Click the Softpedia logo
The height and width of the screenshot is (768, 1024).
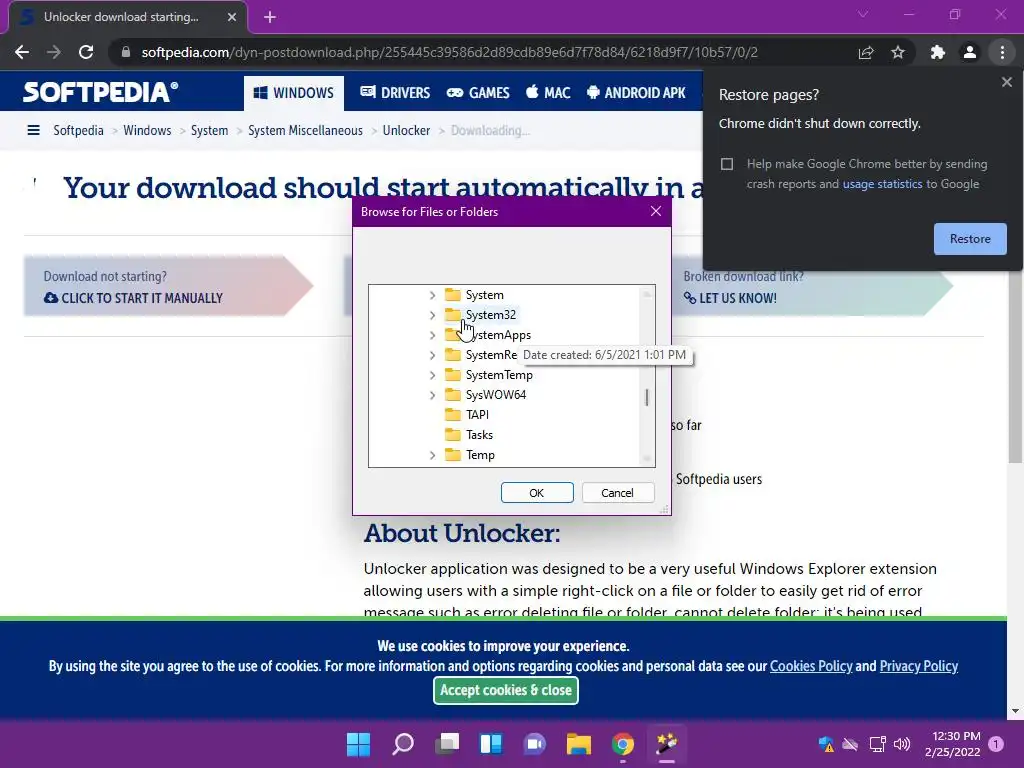100,92
